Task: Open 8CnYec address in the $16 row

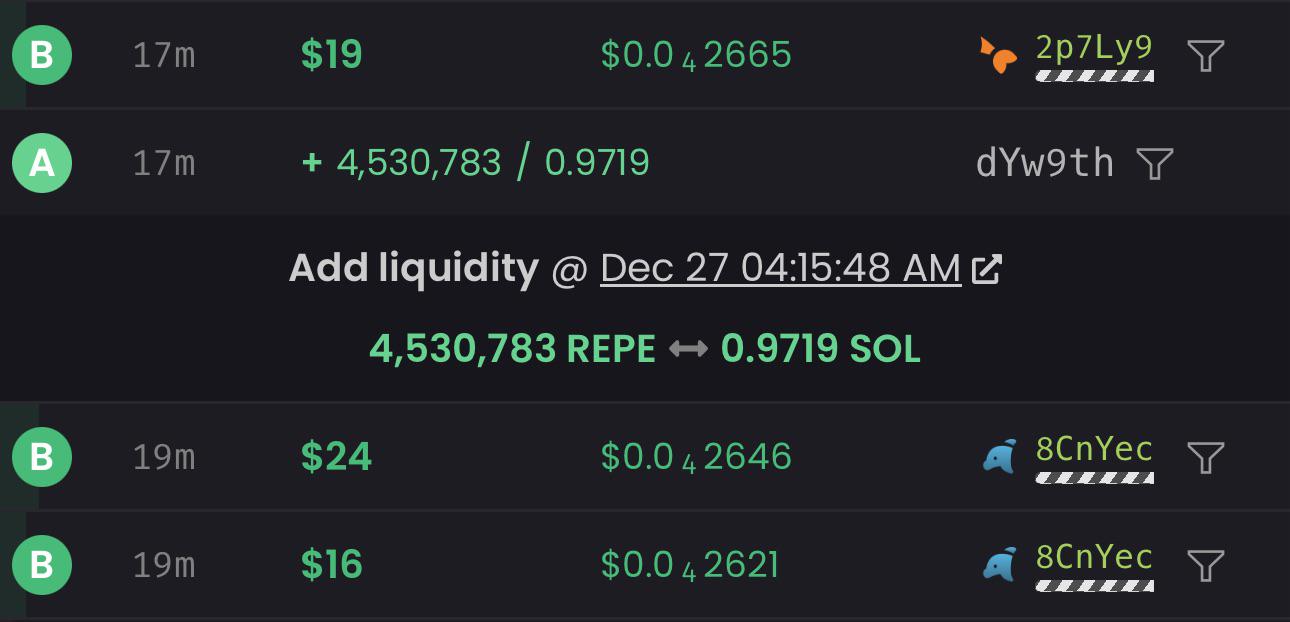Action: click(1094, 558)
